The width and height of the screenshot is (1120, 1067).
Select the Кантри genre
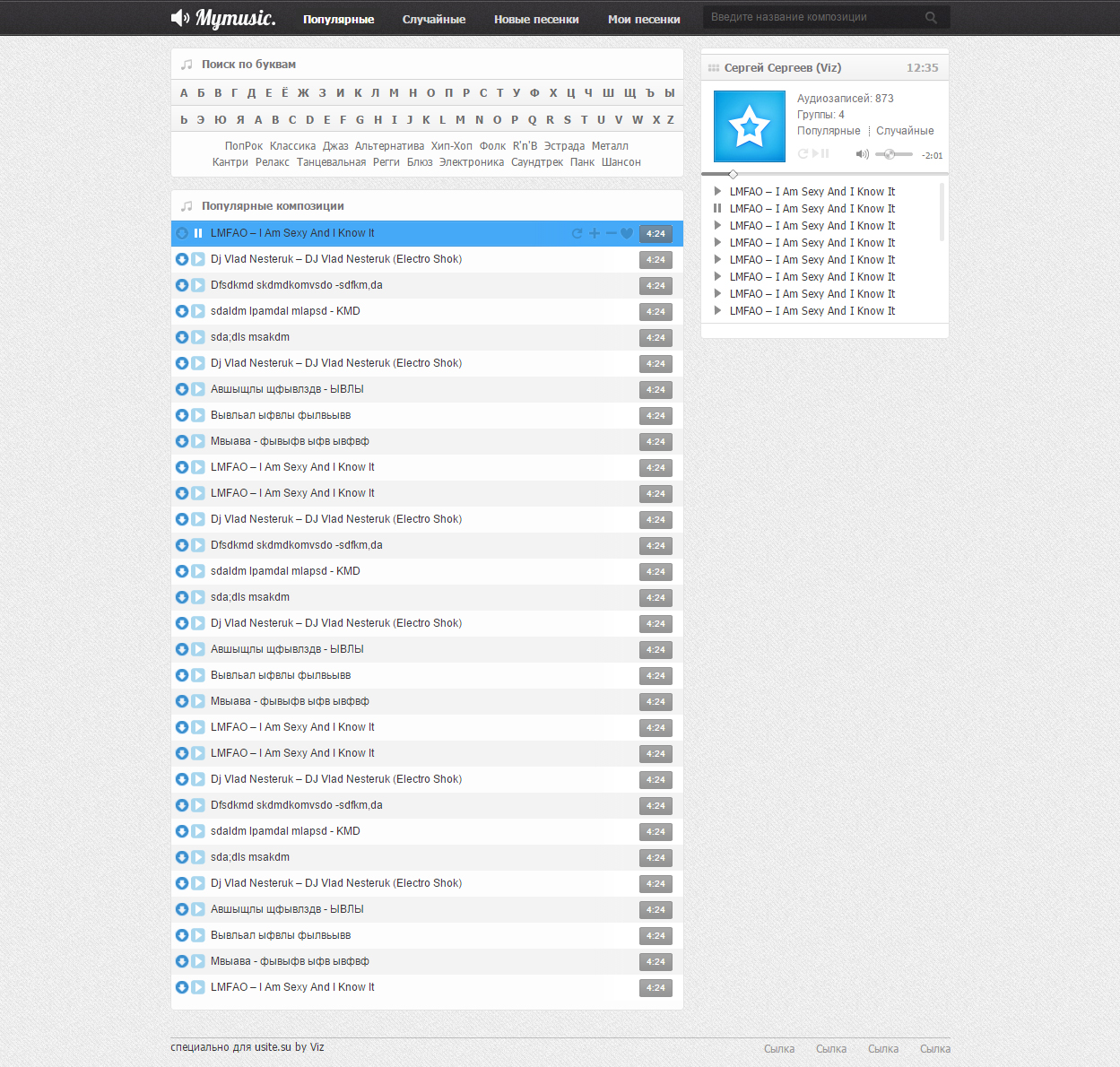230,162
